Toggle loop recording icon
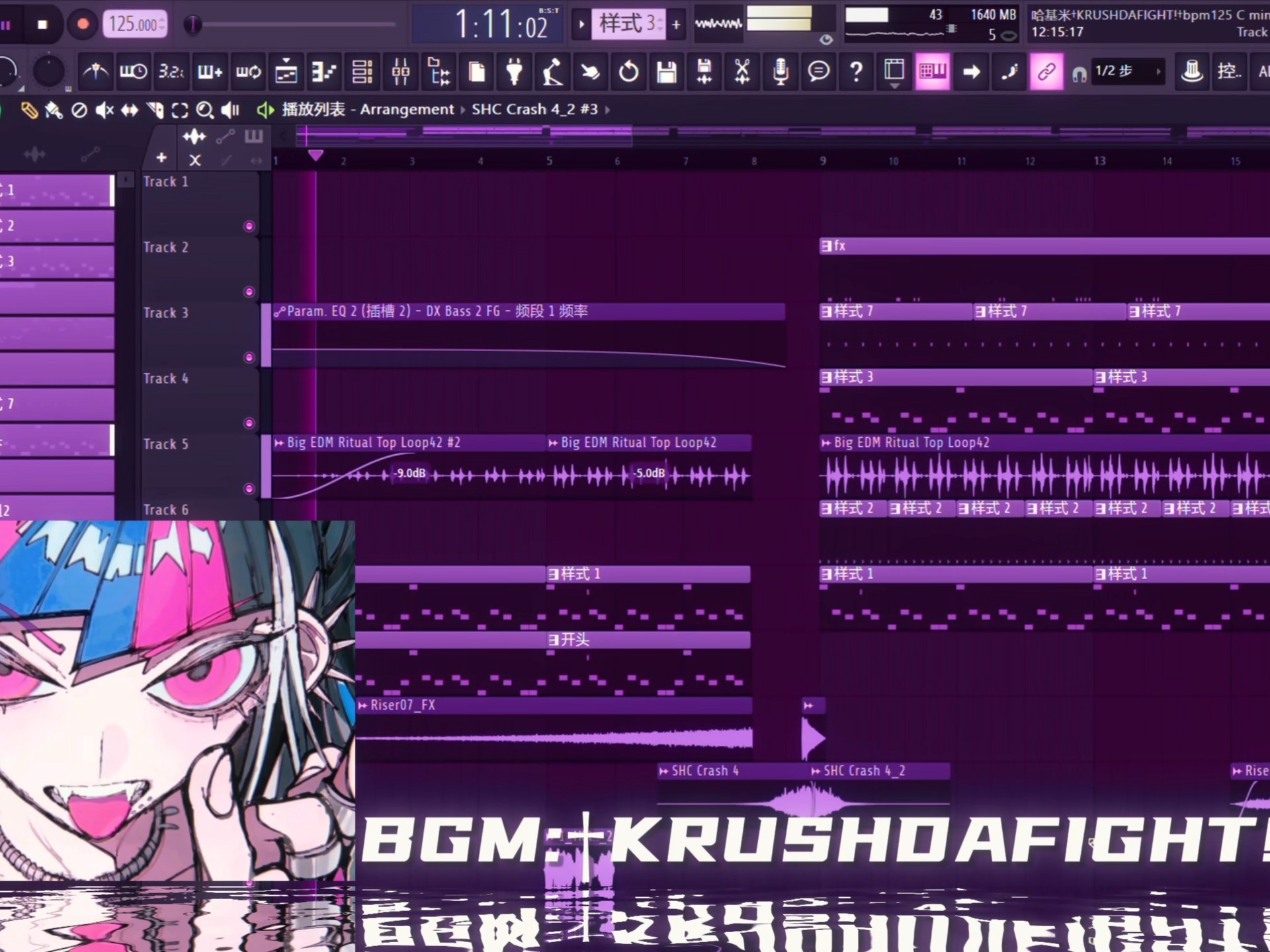The image size is (1270, 952). [248, 71]
